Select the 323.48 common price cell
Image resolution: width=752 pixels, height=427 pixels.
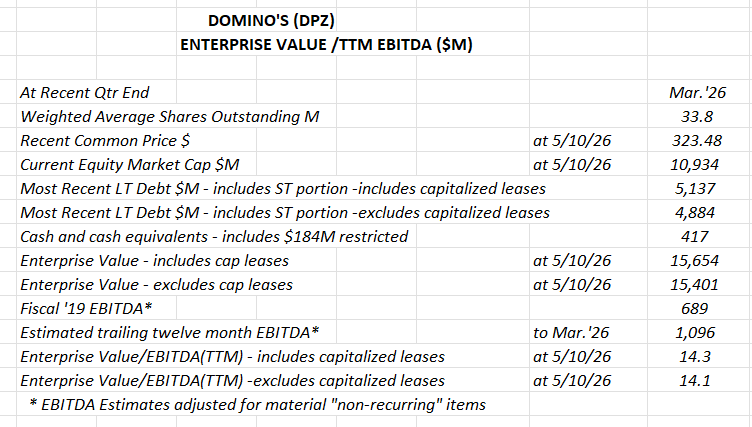point(697,141)
